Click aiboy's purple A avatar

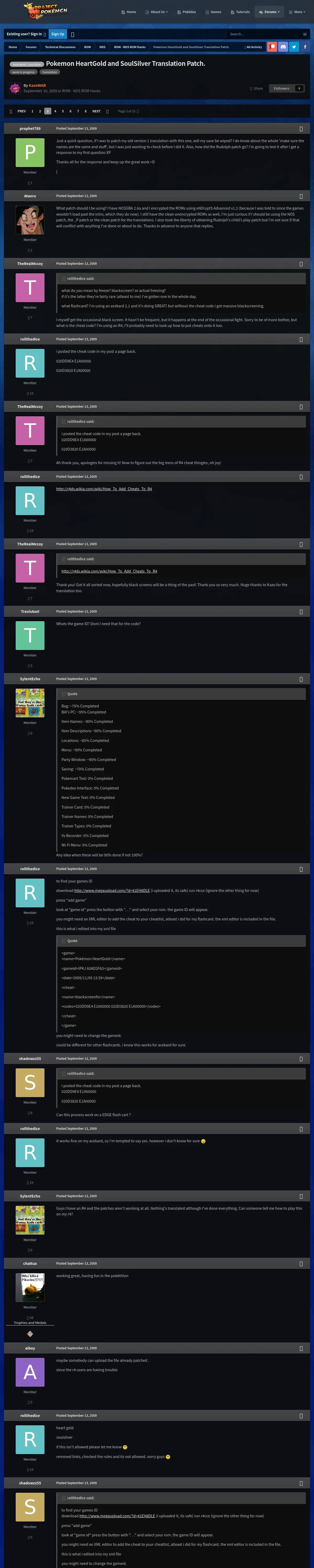(x=30, y=1372)
